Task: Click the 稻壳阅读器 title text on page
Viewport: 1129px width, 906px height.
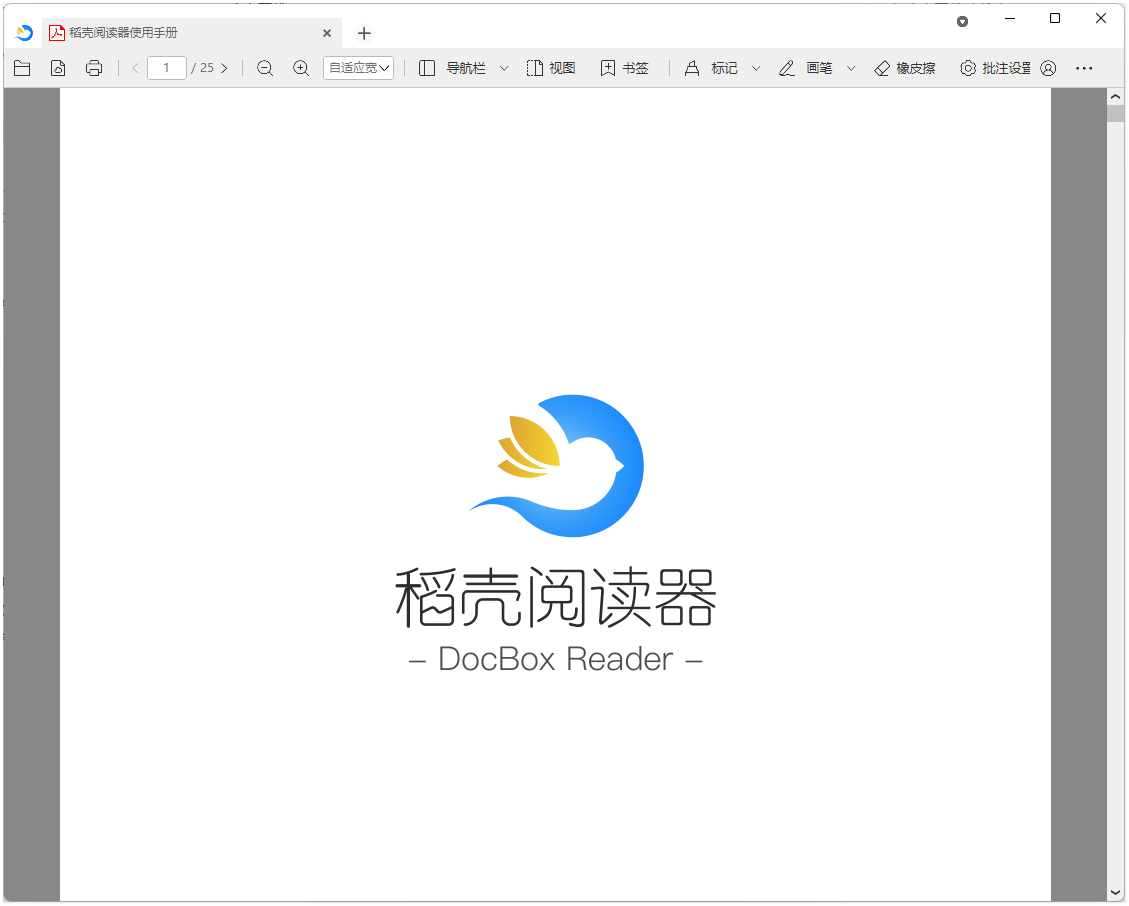Action: pyautogui.click(x=555, y=597)
